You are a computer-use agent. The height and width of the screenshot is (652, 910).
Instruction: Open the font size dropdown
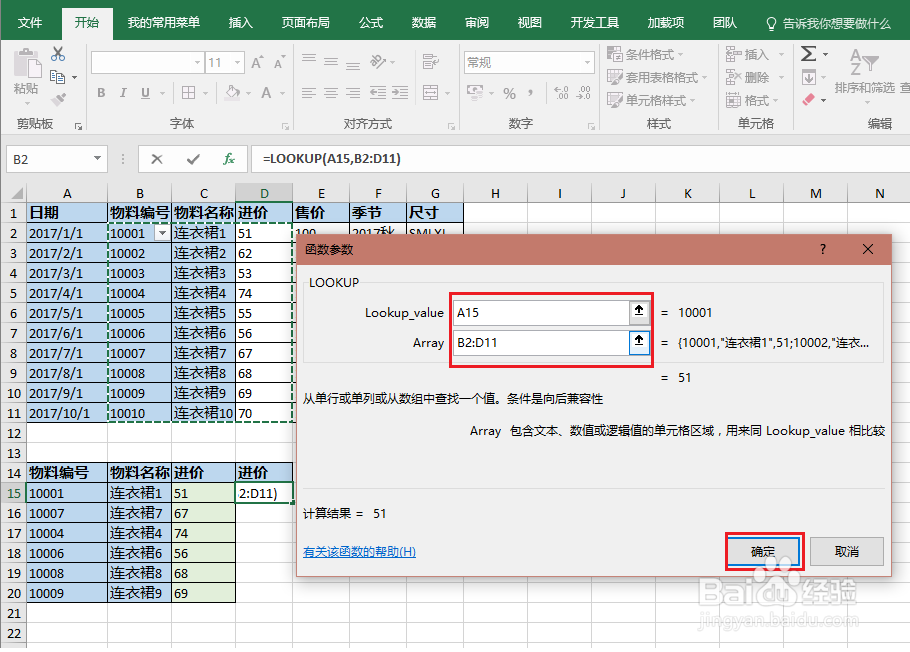click(x=236, y=62)
